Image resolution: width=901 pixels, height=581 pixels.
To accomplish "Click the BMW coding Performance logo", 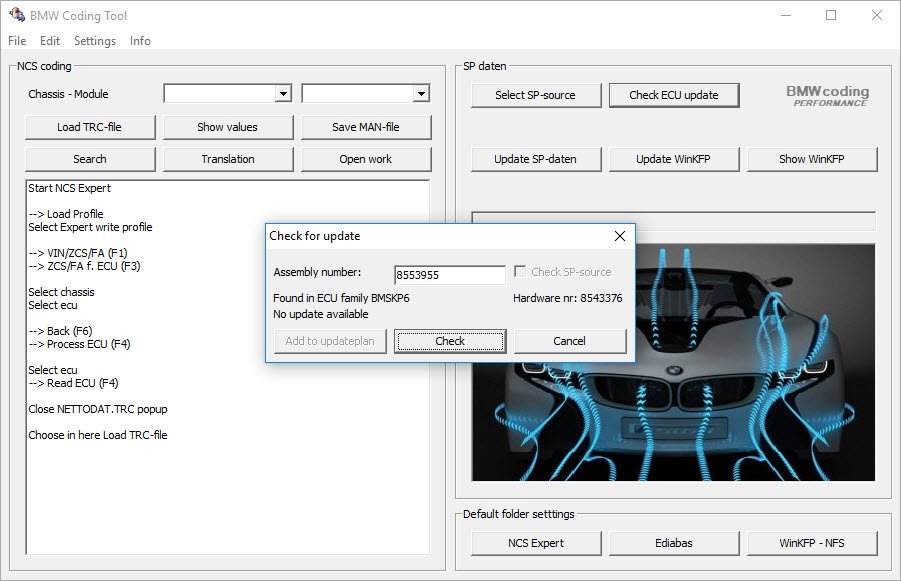I will 827,96.
